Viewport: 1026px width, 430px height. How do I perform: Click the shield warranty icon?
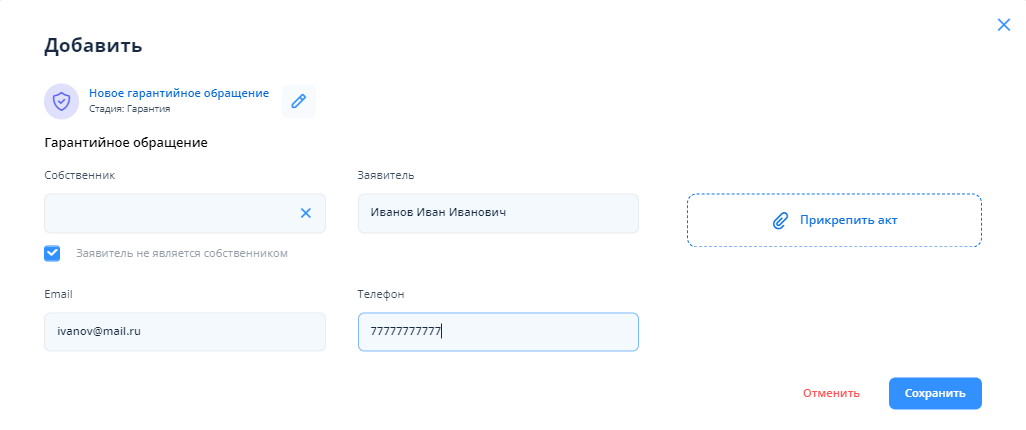[x=62, y=101]
